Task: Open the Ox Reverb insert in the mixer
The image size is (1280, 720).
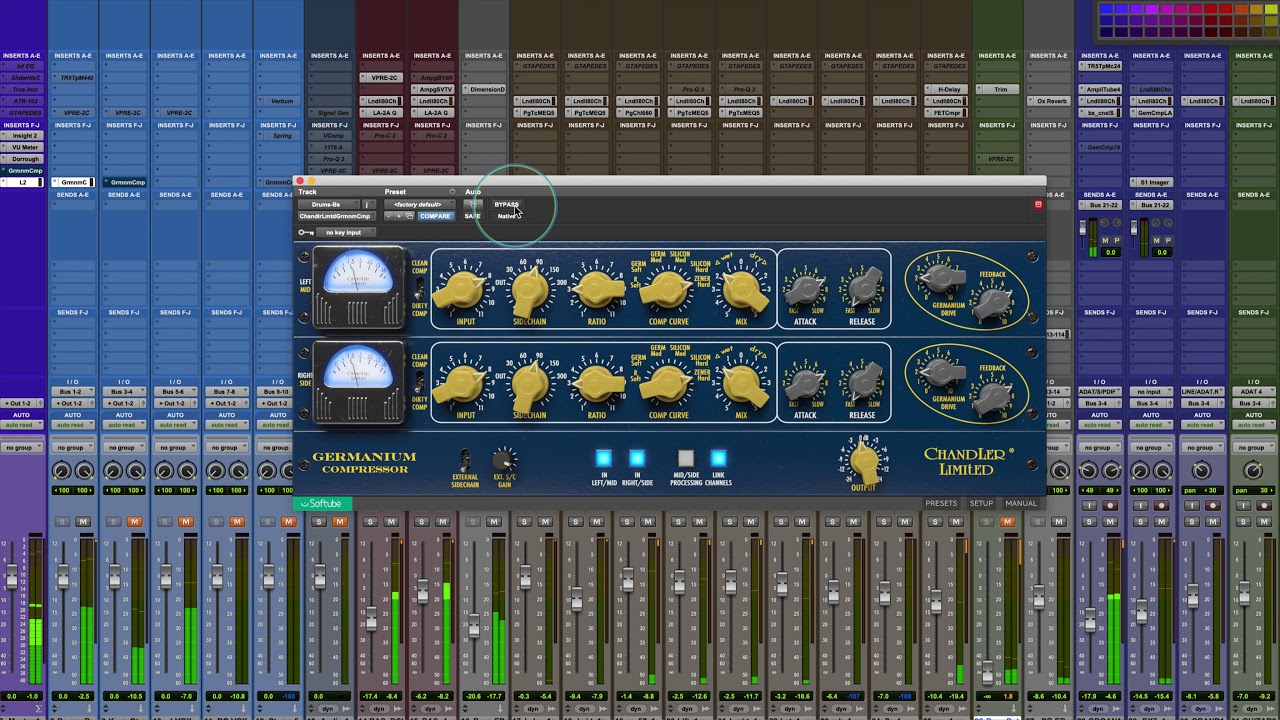Action: point(1048,101)
